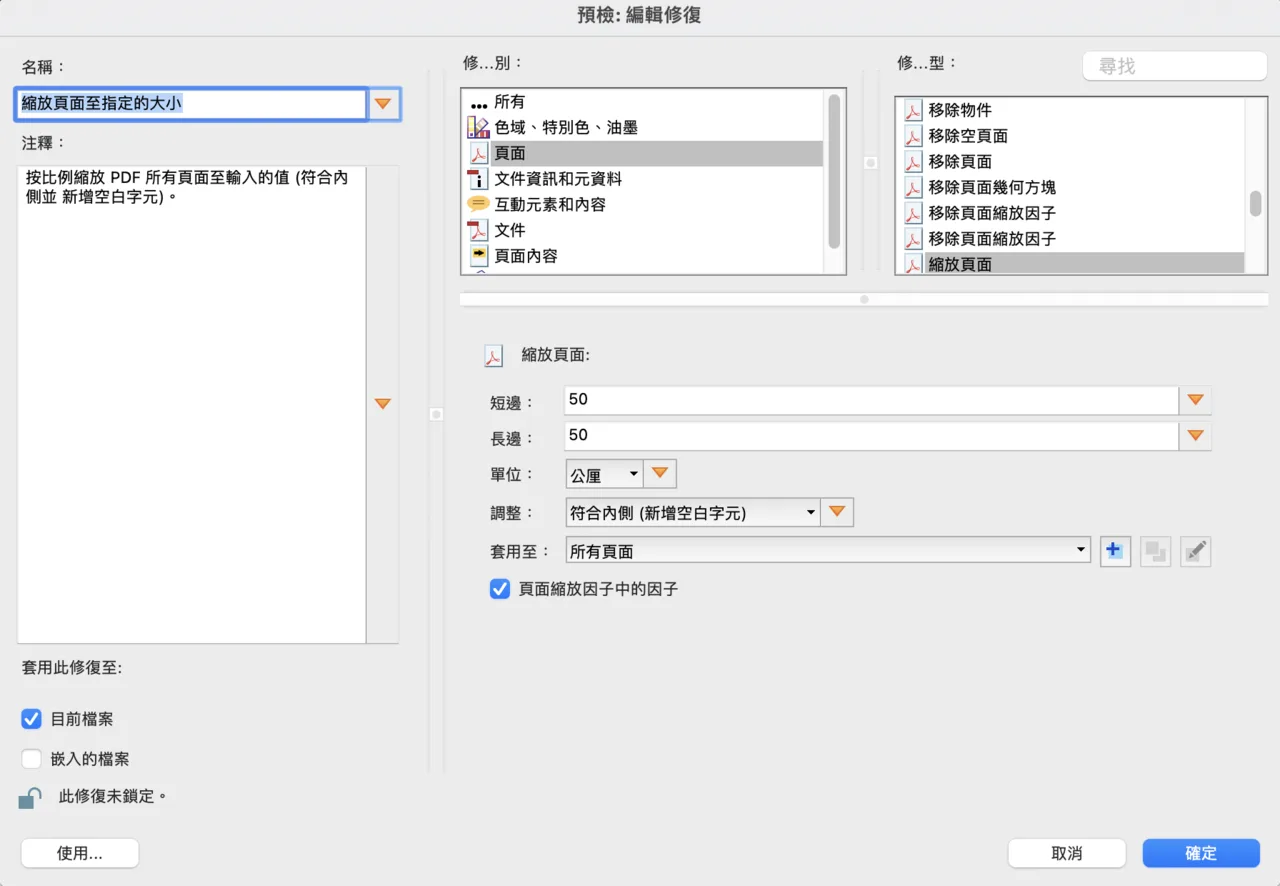Click the unlocked padlock icon
The image size is (1280, 886).
30,798
